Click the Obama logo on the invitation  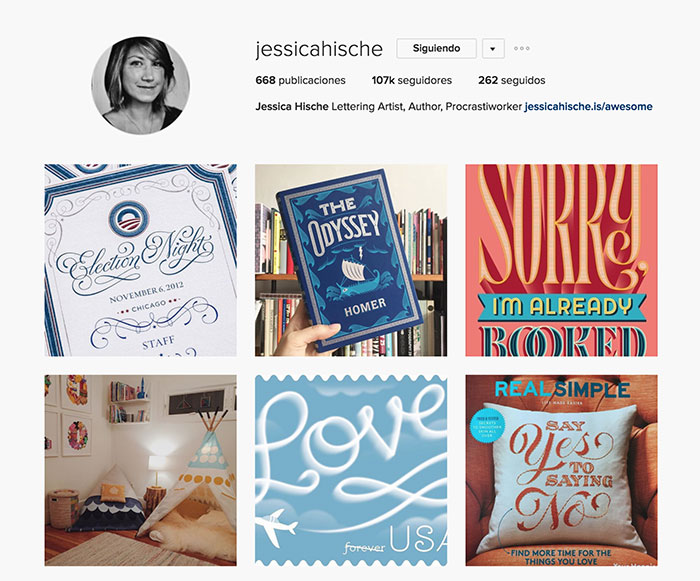129,219
